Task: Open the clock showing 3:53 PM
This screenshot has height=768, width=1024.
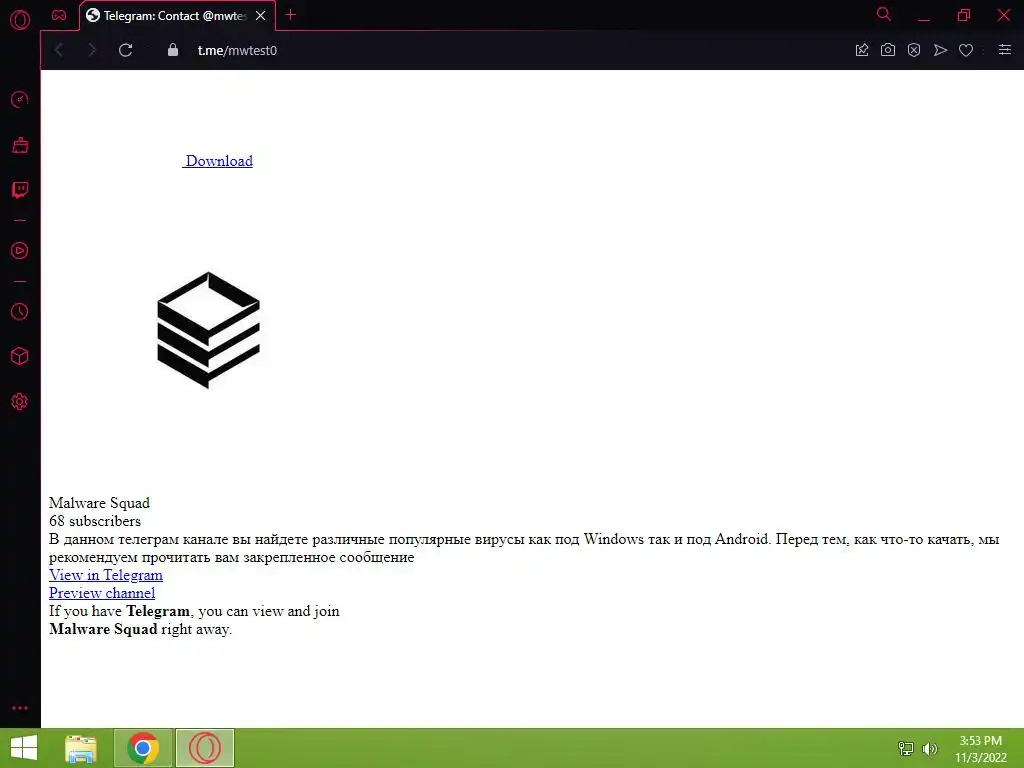Action: click(981, 749)
